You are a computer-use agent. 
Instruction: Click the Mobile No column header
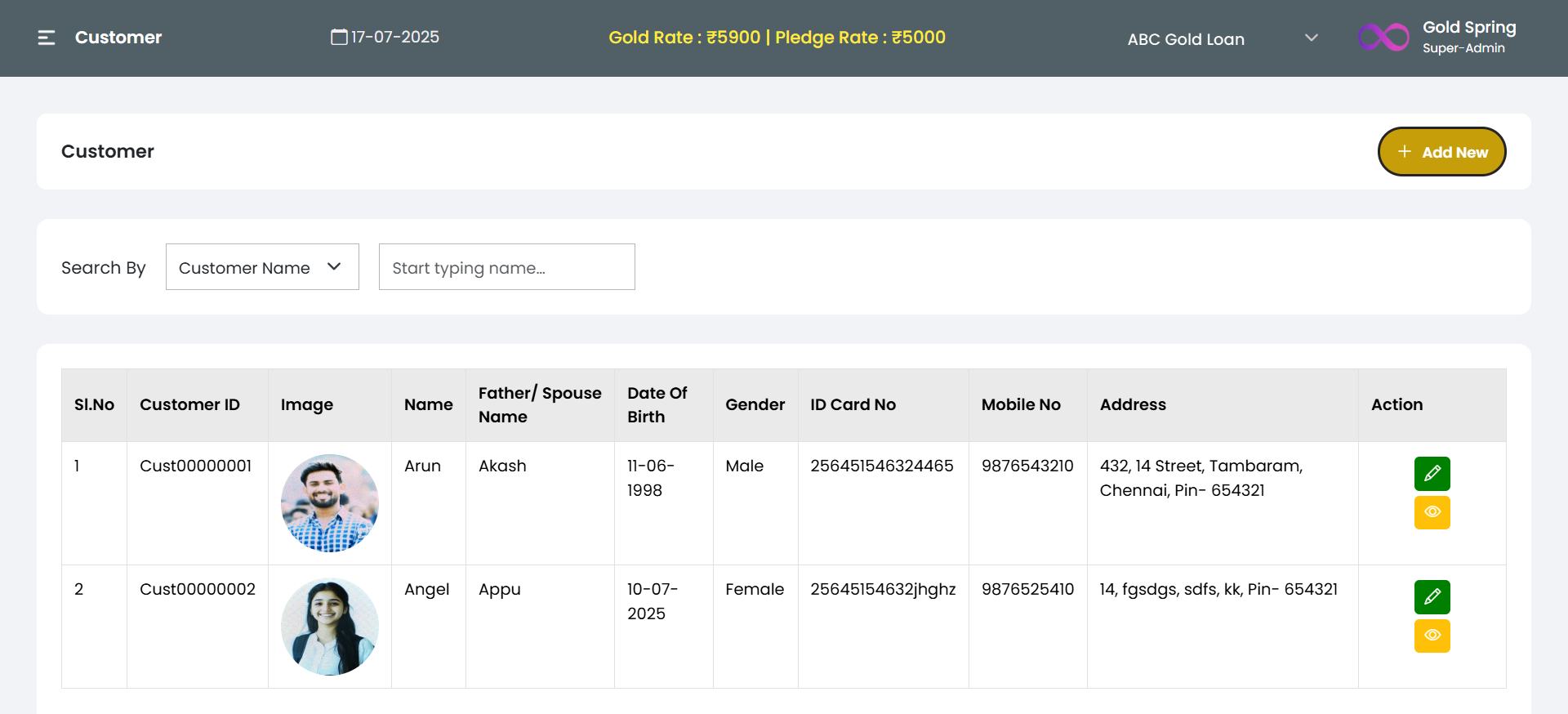click(x=1028, y=405)
